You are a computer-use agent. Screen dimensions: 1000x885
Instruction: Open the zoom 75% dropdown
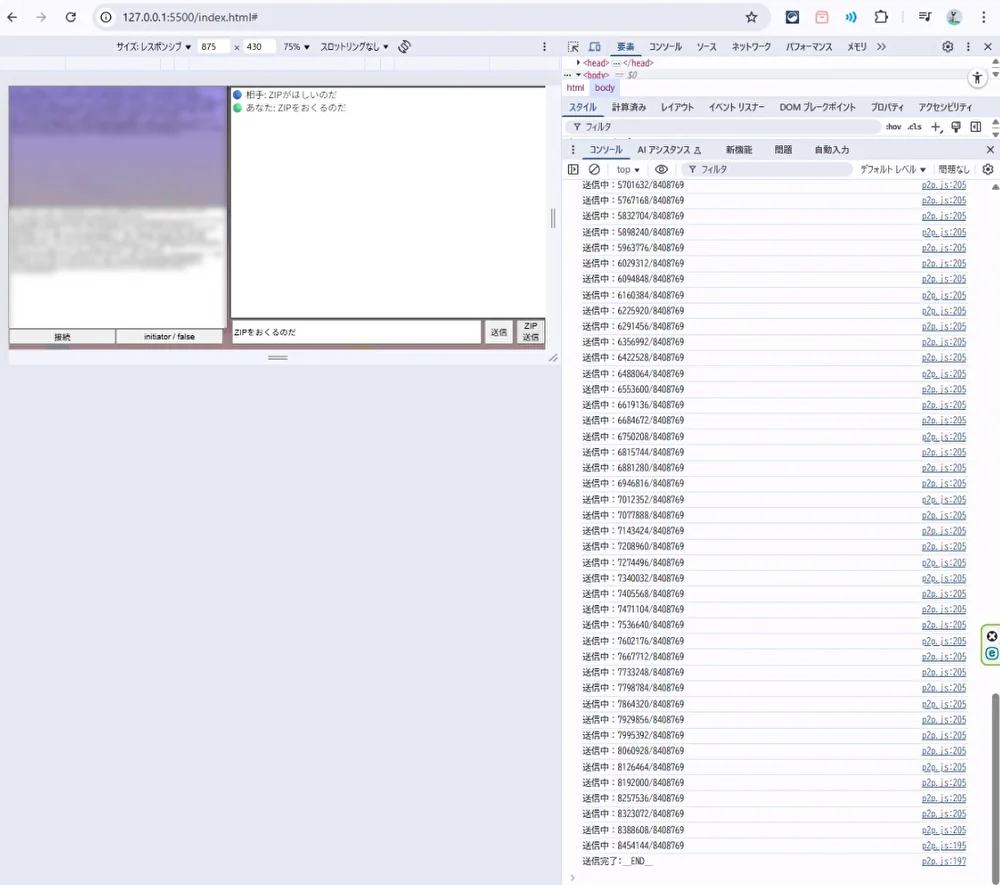pos(296,47)
